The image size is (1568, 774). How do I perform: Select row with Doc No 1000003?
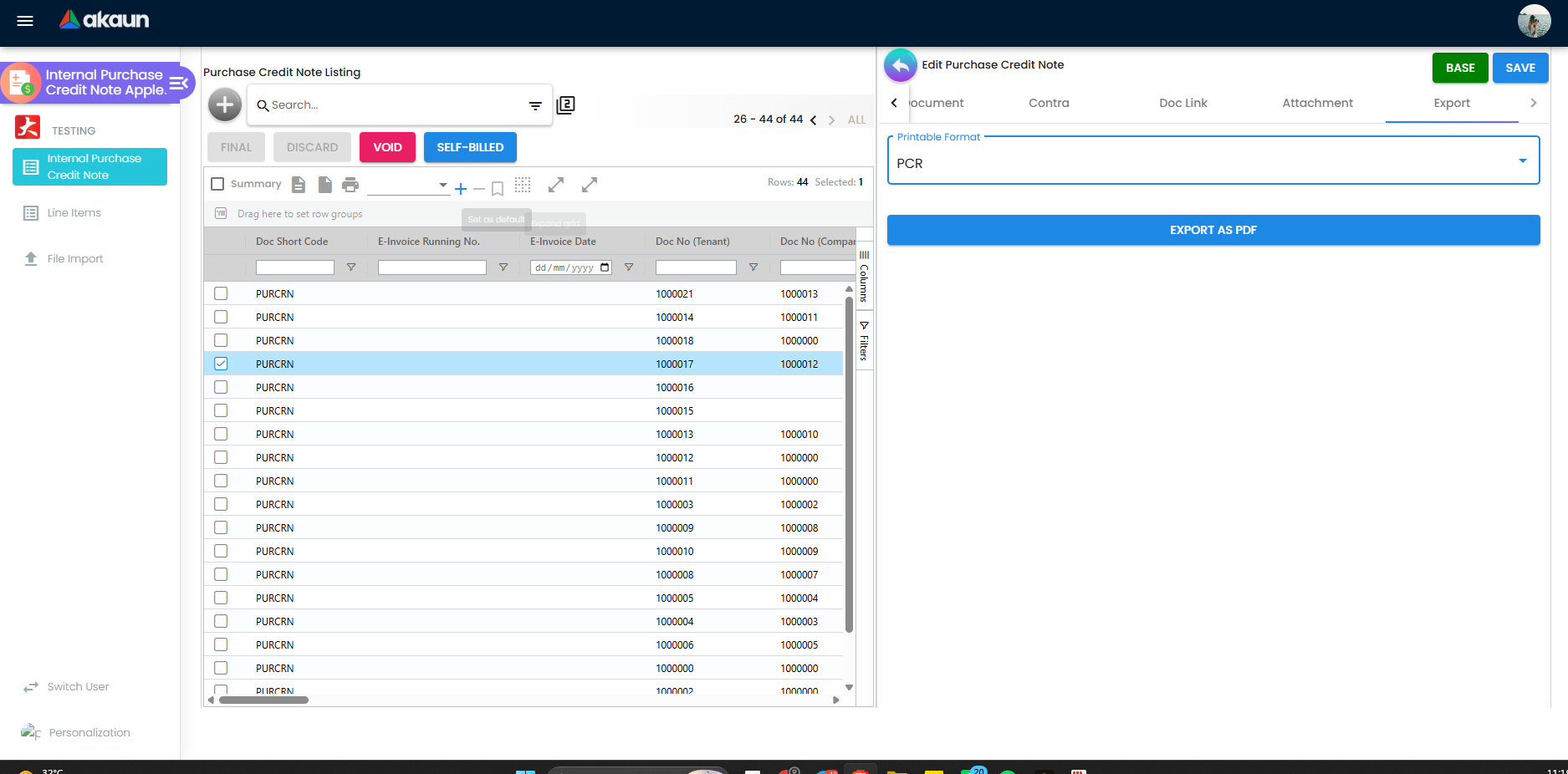[221, 504]
